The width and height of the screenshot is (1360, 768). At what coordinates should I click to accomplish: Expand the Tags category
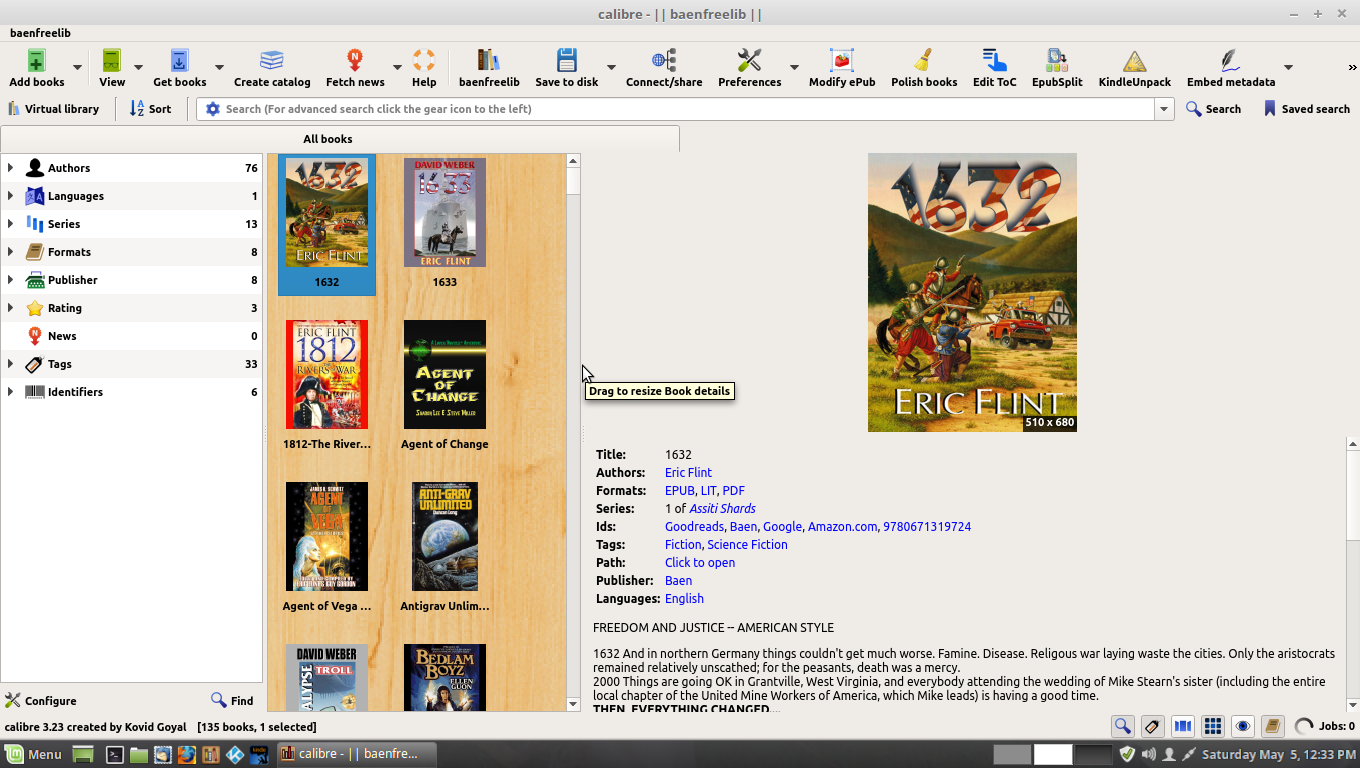pyautogui.click(x=10, y=364)
